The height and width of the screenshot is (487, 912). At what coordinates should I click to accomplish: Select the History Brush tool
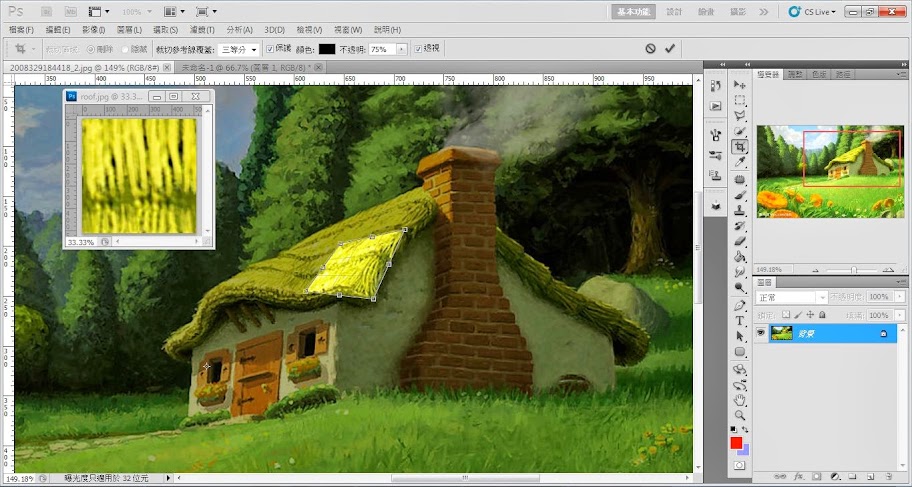point(739,226)
